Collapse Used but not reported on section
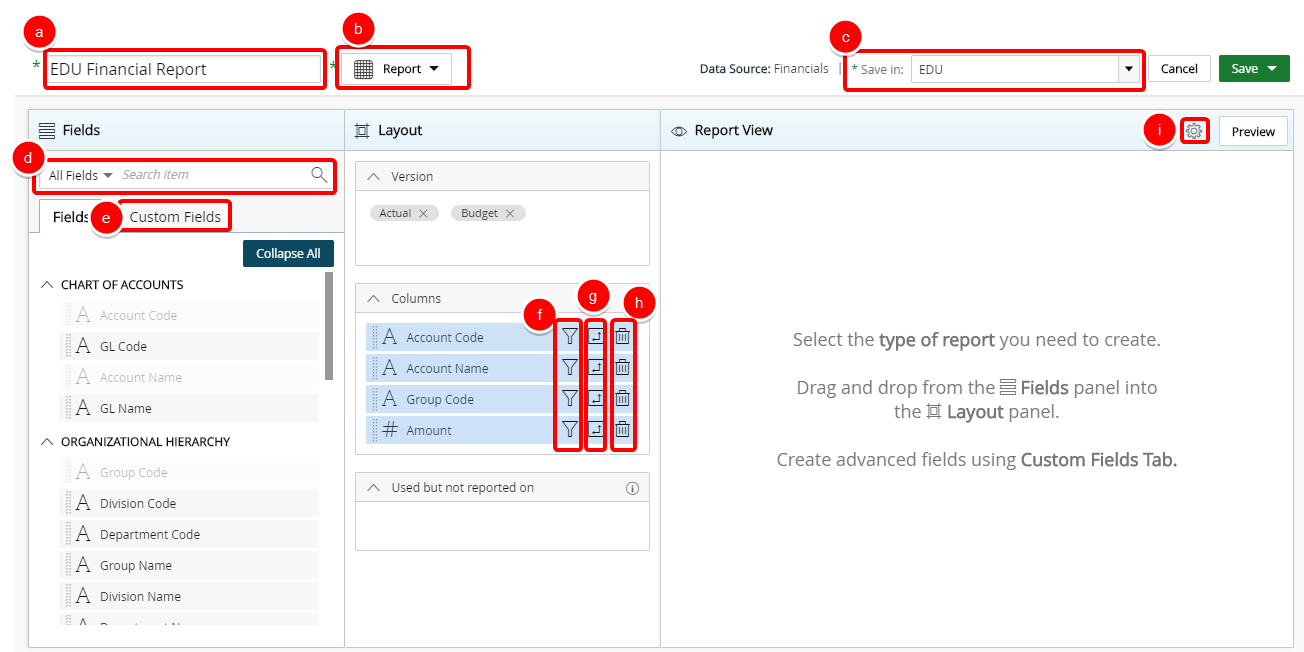Viewport: 1304px width, 652px height. [x=374, y=488]
